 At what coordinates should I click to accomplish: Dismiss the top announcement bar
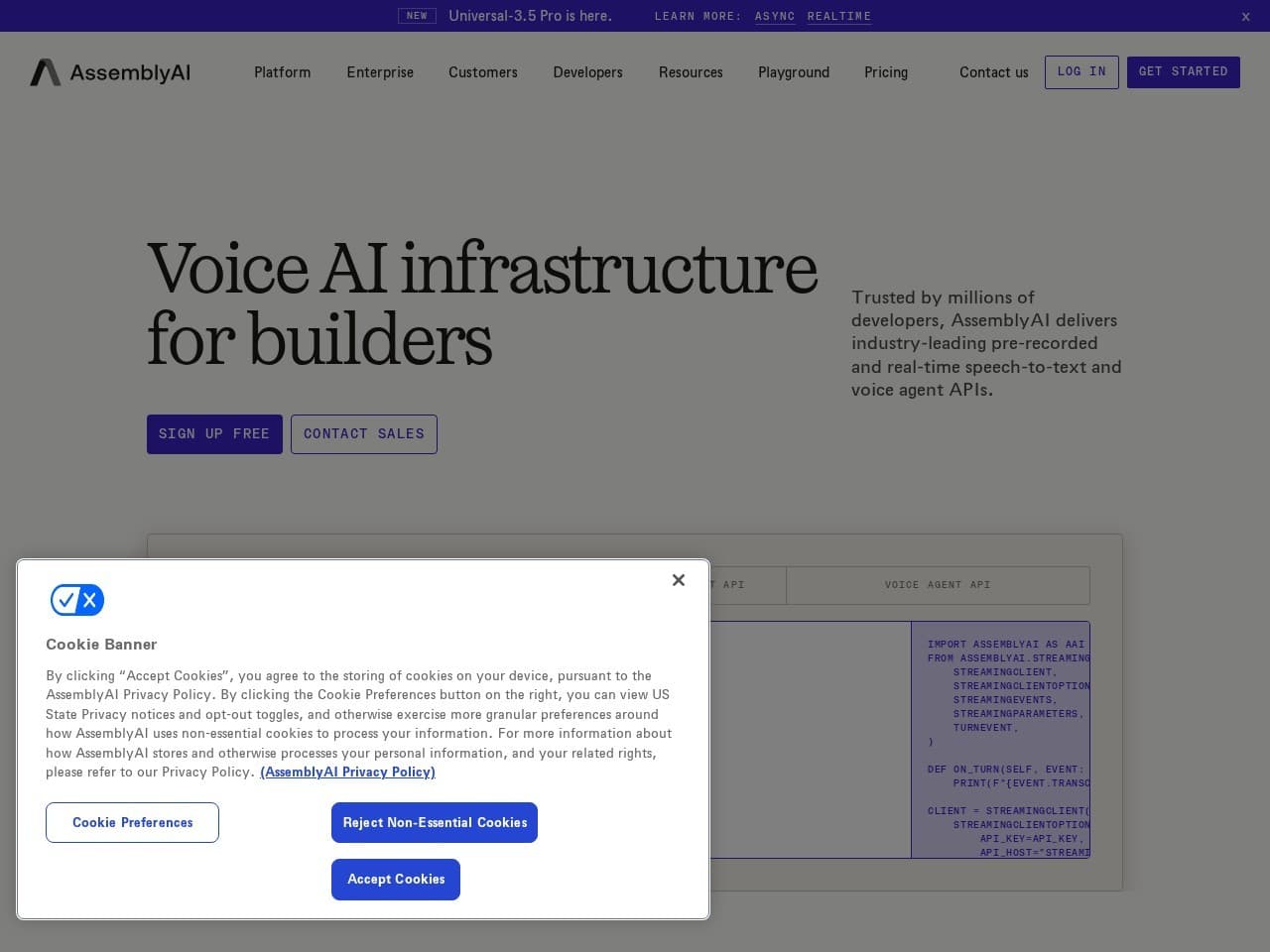coord(1246,17)
